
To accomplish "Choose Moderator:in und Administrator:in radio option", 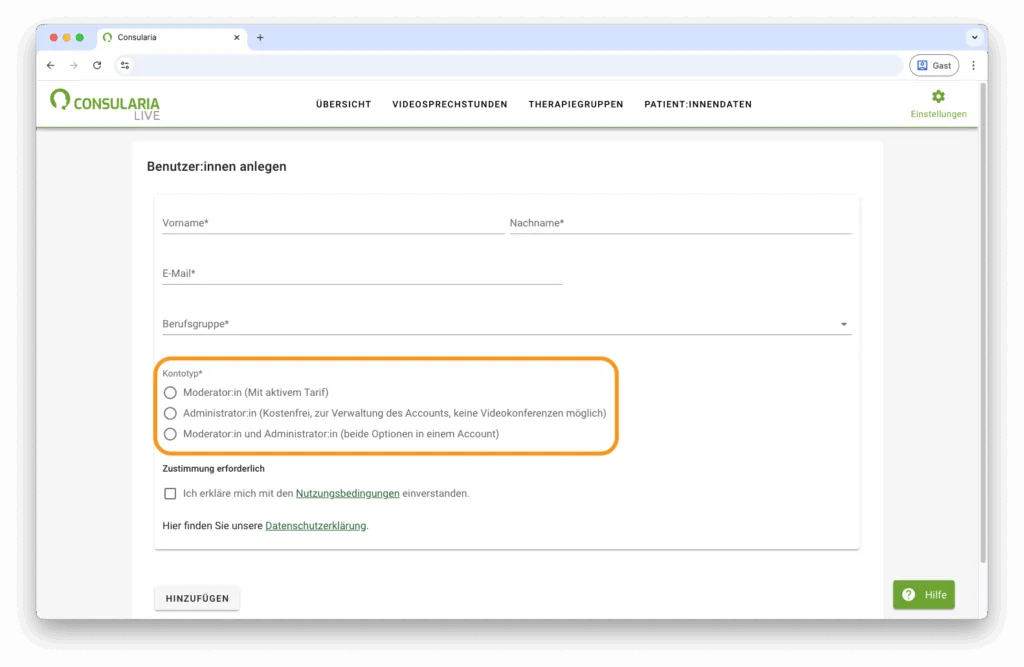I will click(170, 434).
